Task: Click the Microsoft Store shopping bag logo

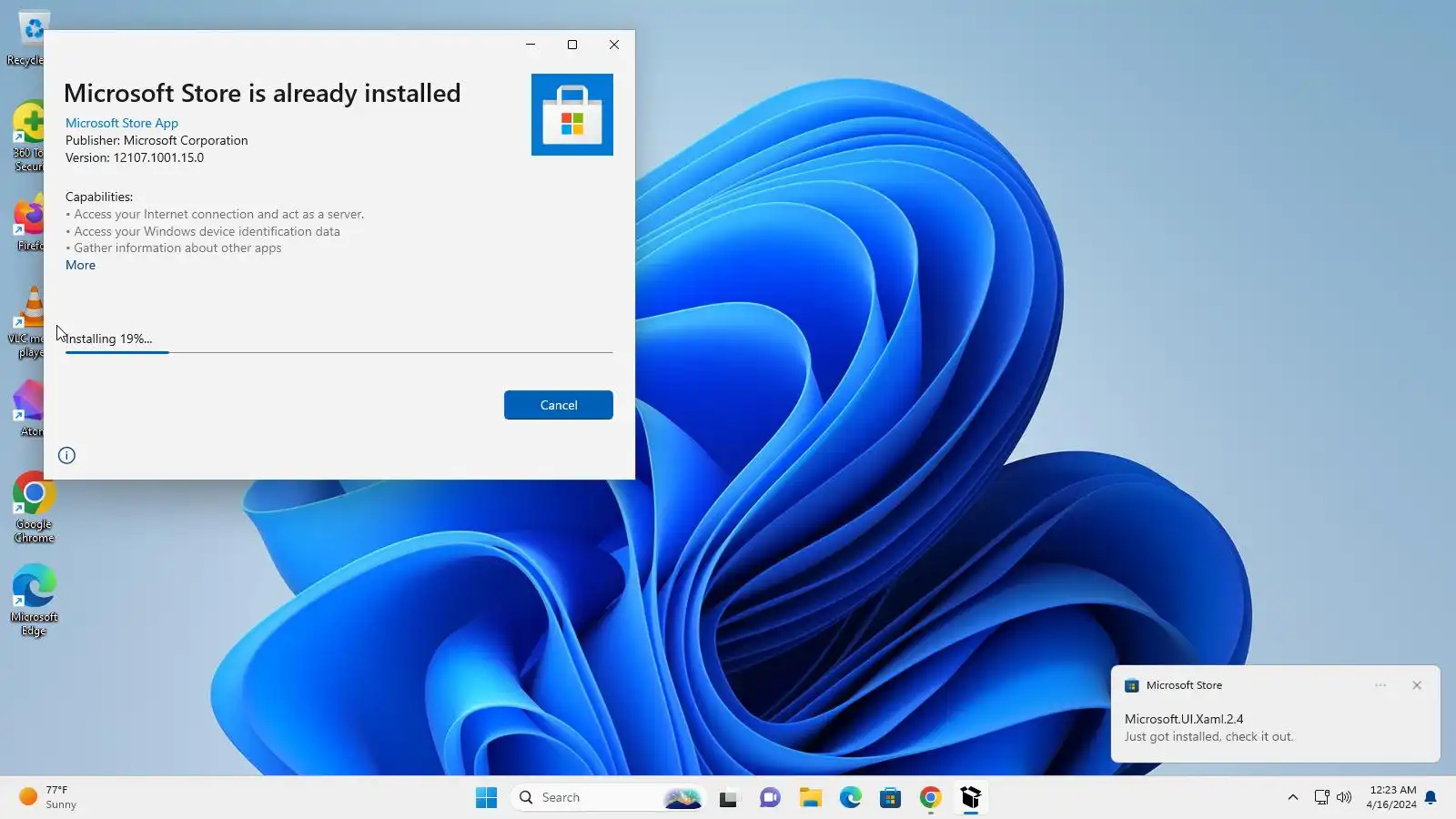Action: tap(572, 115)
